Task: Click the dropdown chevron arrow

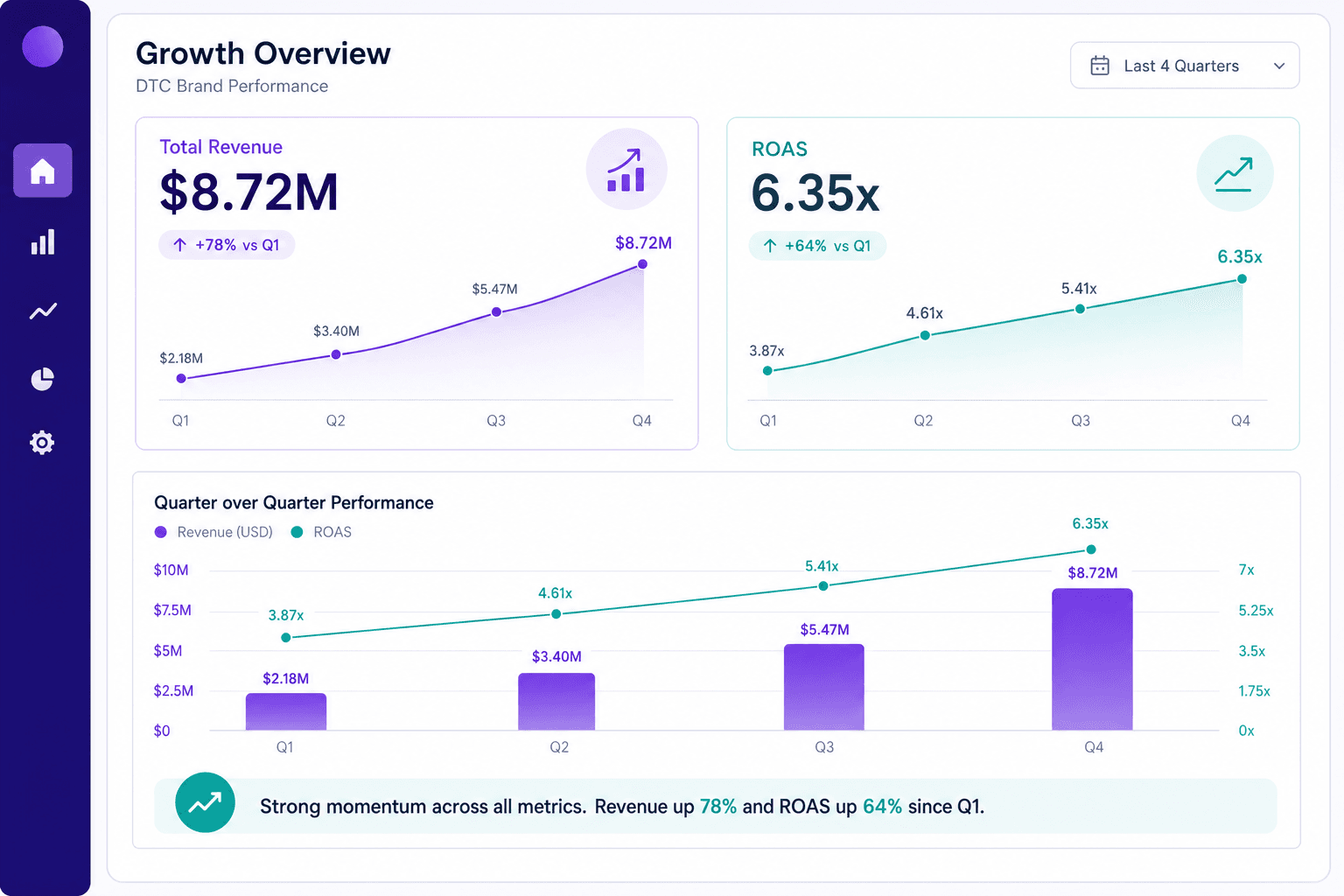Action: (x=1279, y=66)
